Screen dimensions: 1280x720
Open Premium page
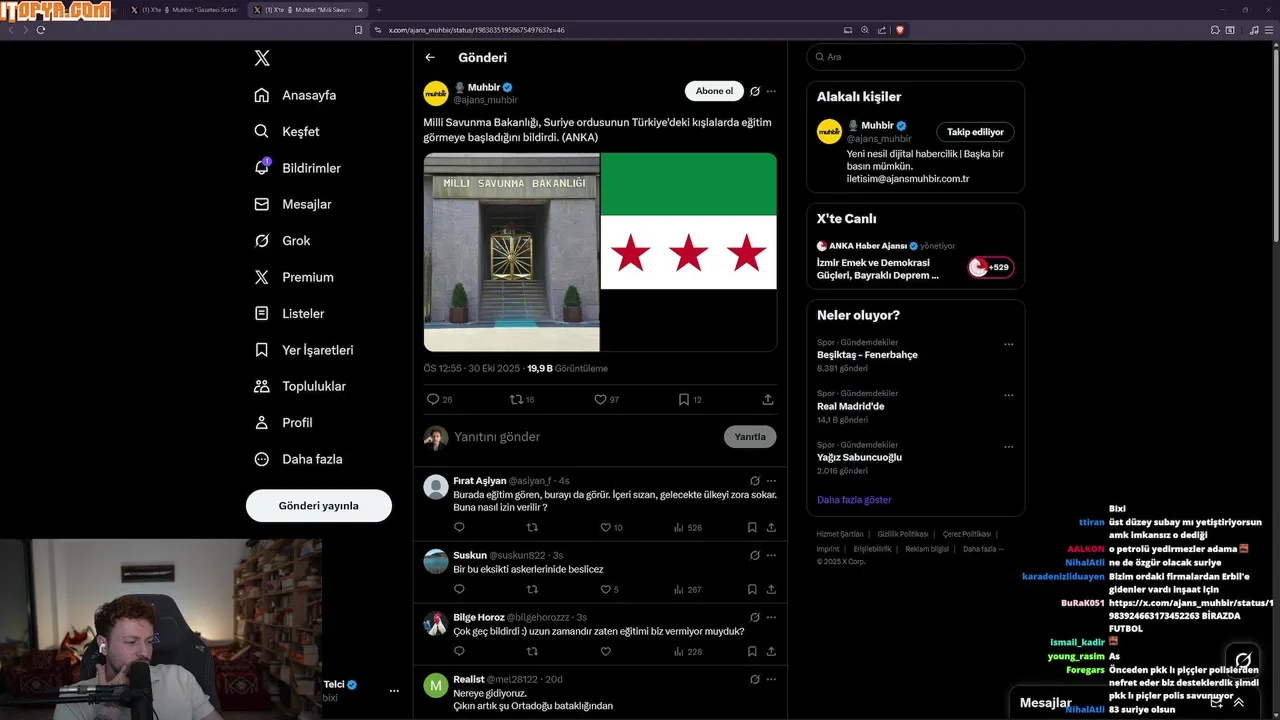294,277
